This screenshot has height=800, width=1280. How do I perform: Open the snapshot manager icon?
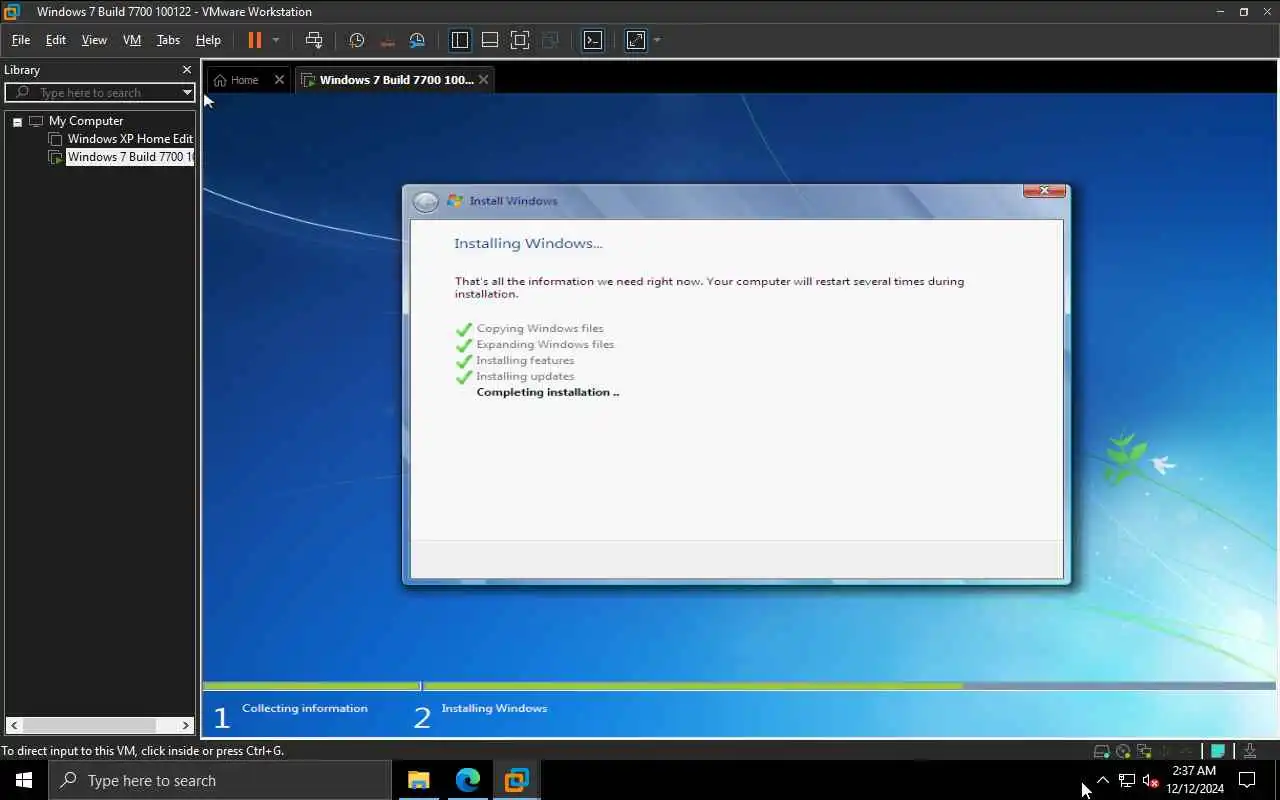click(x=417, y=40)
